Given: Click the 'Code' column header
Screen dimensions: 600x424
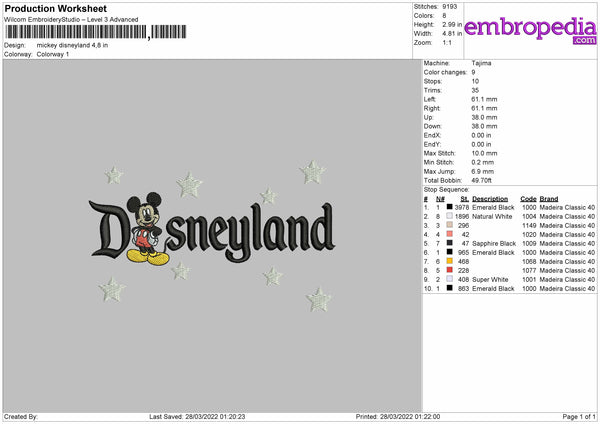Looking at the screenshot, I should (528, 199).
